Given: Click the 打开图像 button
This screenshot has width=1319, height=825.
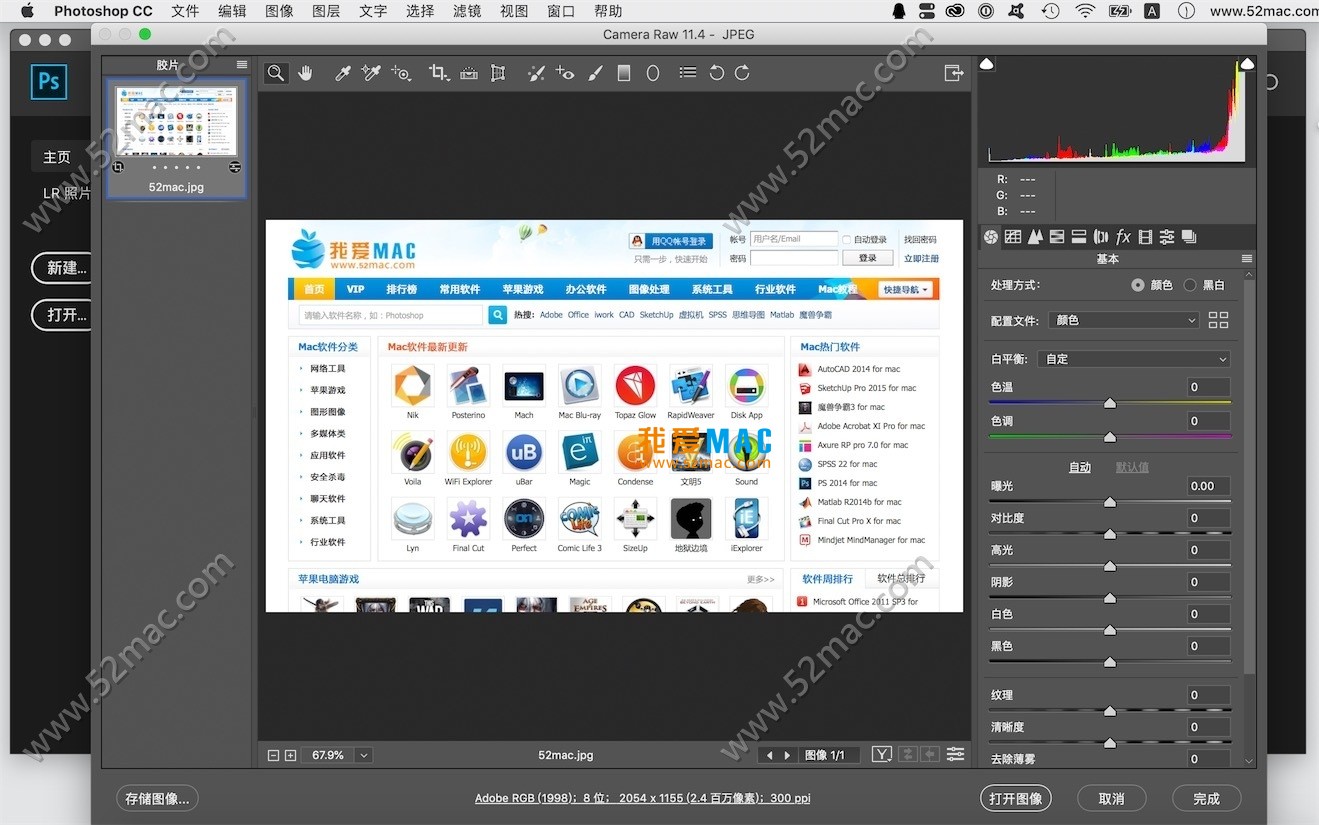Looking at the screenshot, I should click(x=1016, y=798).
